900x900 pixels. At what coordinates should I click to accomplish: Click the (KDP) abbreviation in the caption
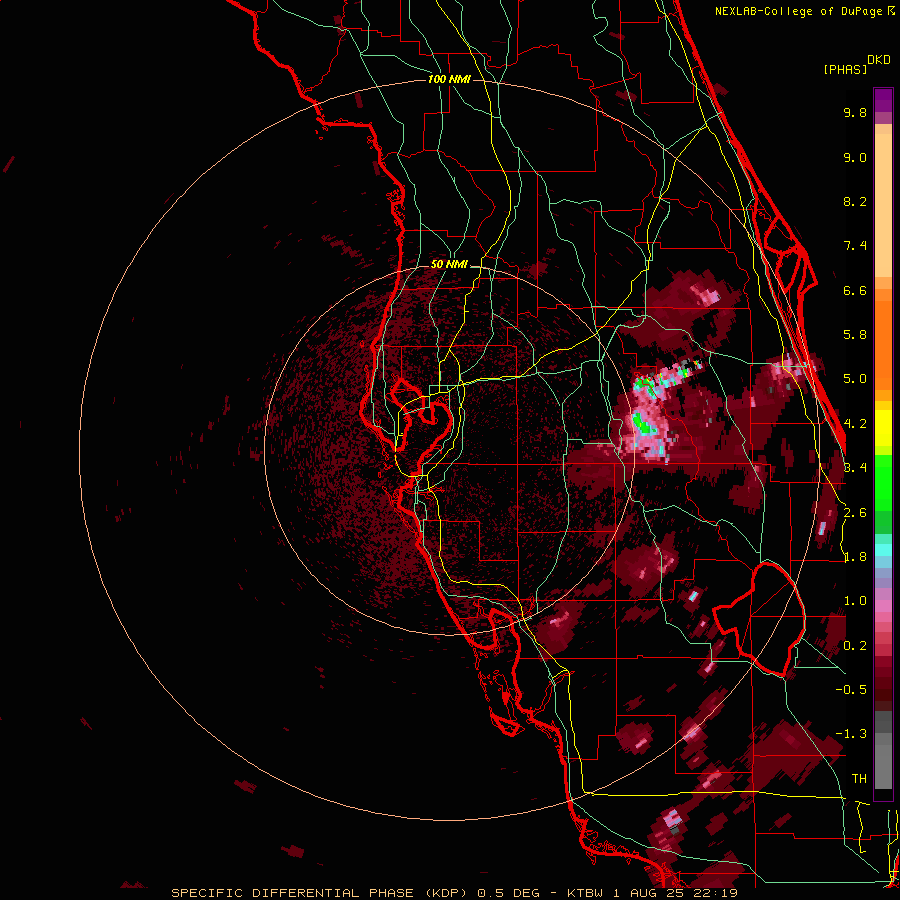[x=447, y=893]
